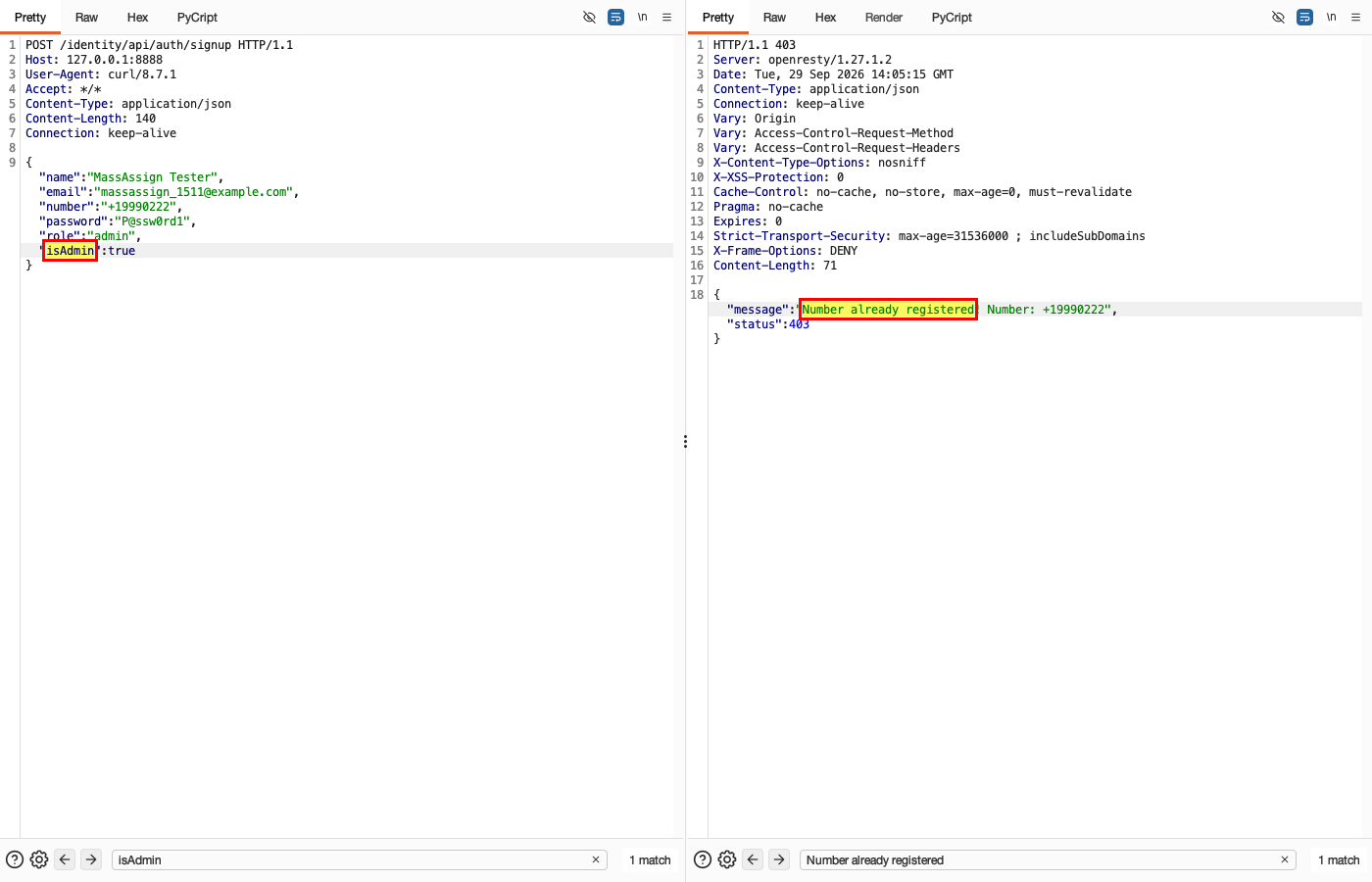Open search settings gear under response panel
Screen dimensions: 1372x882
click(727, 859)
